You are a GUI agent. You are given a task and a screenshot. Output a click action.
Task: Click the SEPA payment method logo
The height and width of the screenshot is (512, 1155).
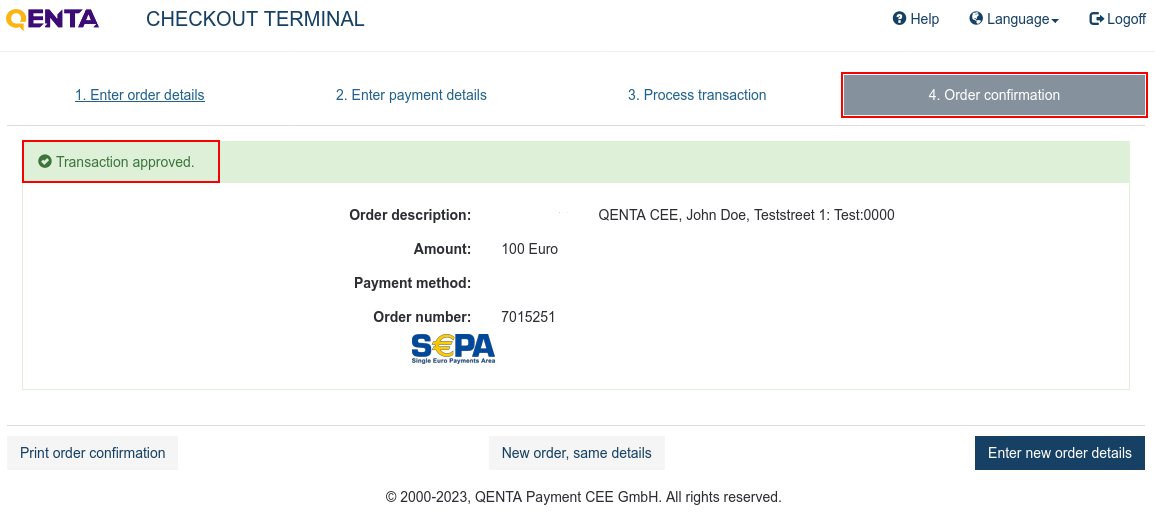point(453,348)
